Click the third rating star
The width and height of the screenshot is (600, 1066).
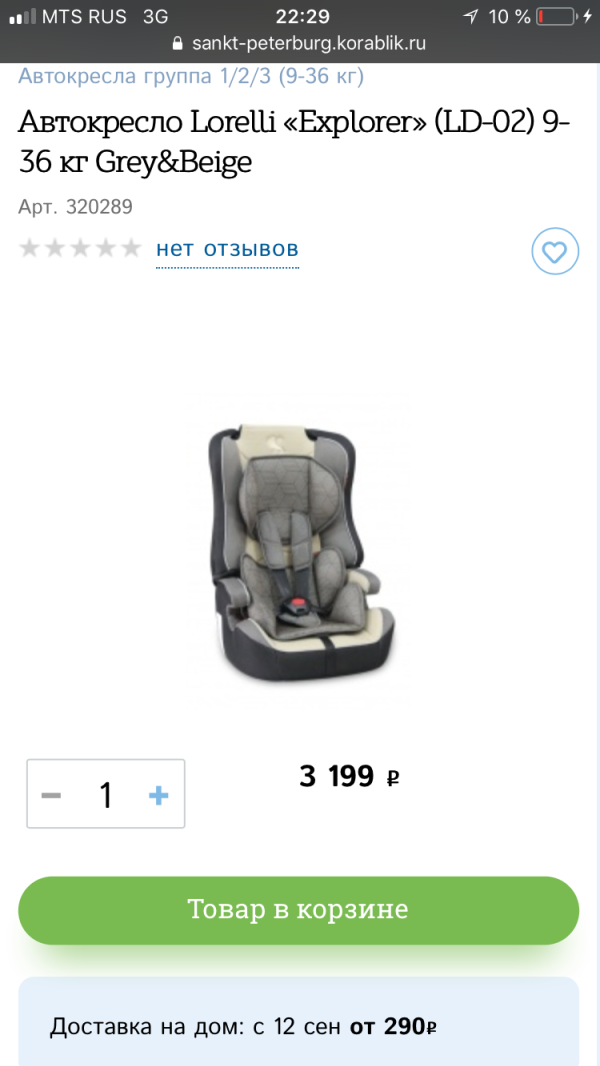(80, 249)
